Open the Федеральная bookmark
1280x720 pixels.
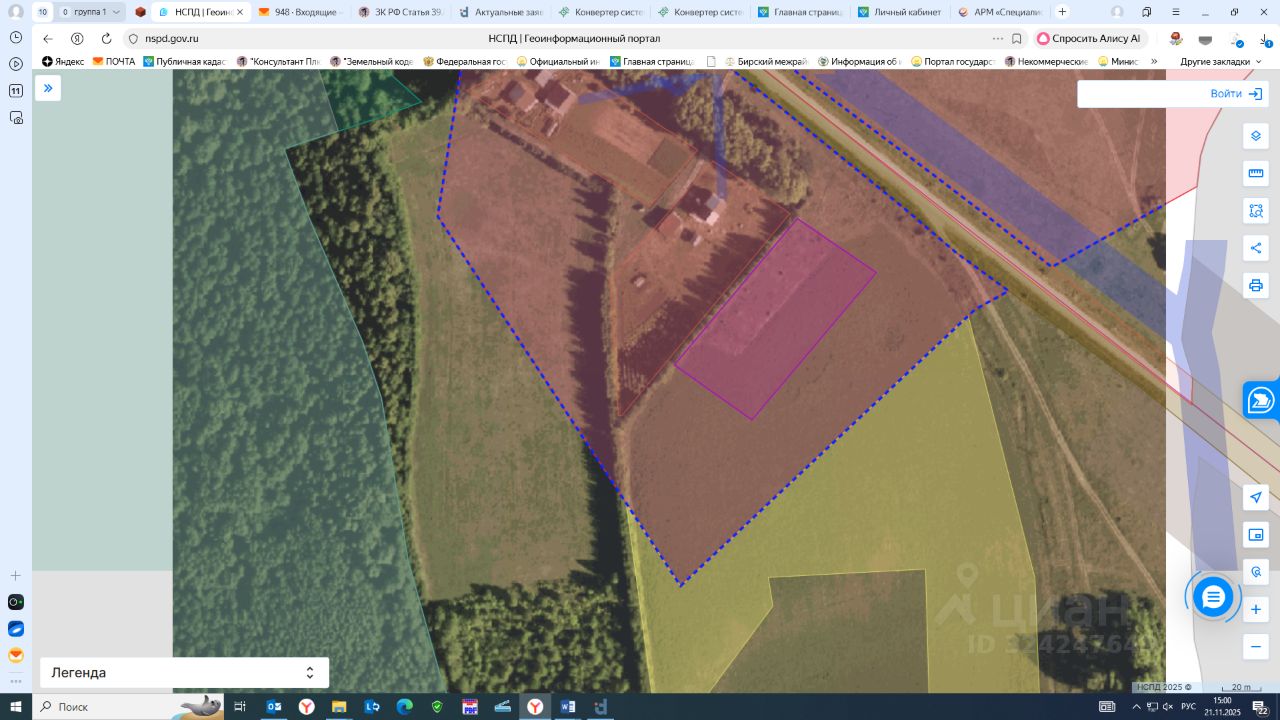465,61
